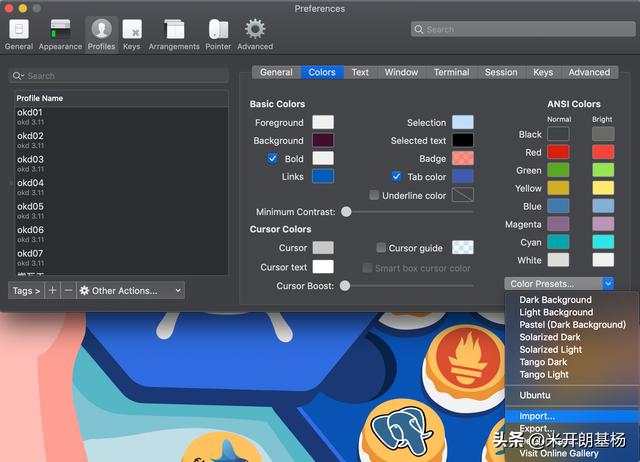Choose the Ubuntu color preset
Screen dimensions: 640x462
[571, 395]
